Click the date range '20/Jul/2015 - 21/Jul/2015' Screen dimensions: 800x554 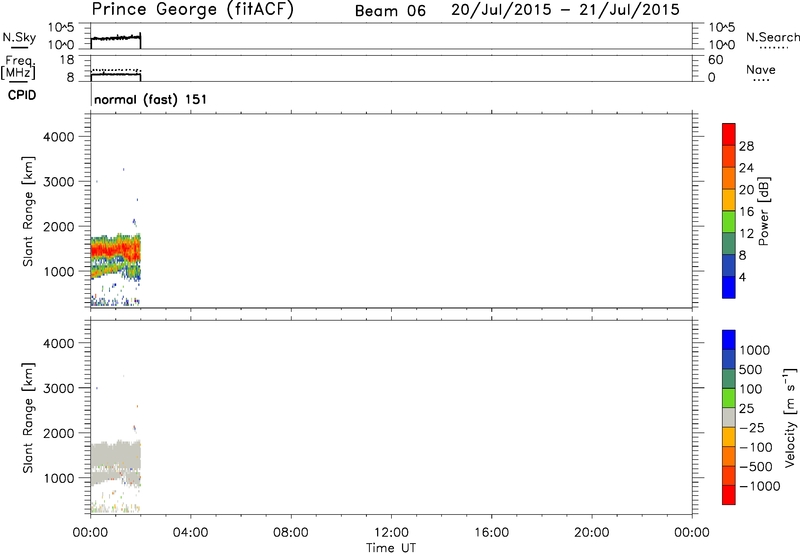point(565,10)
